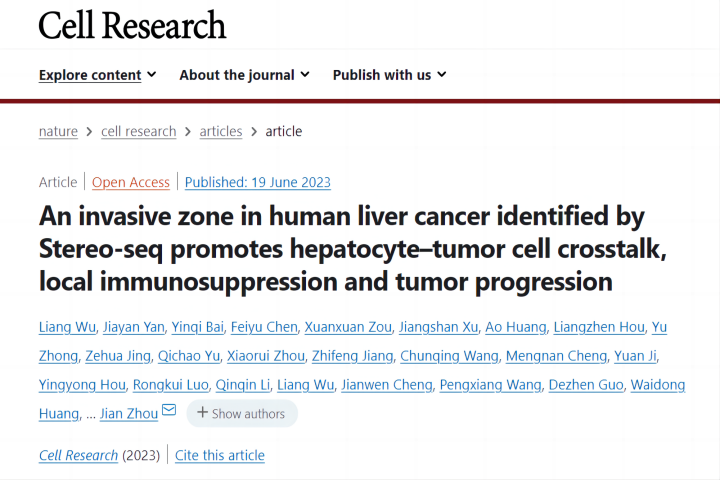Click author Jian Zhou link

click(129, 413)
